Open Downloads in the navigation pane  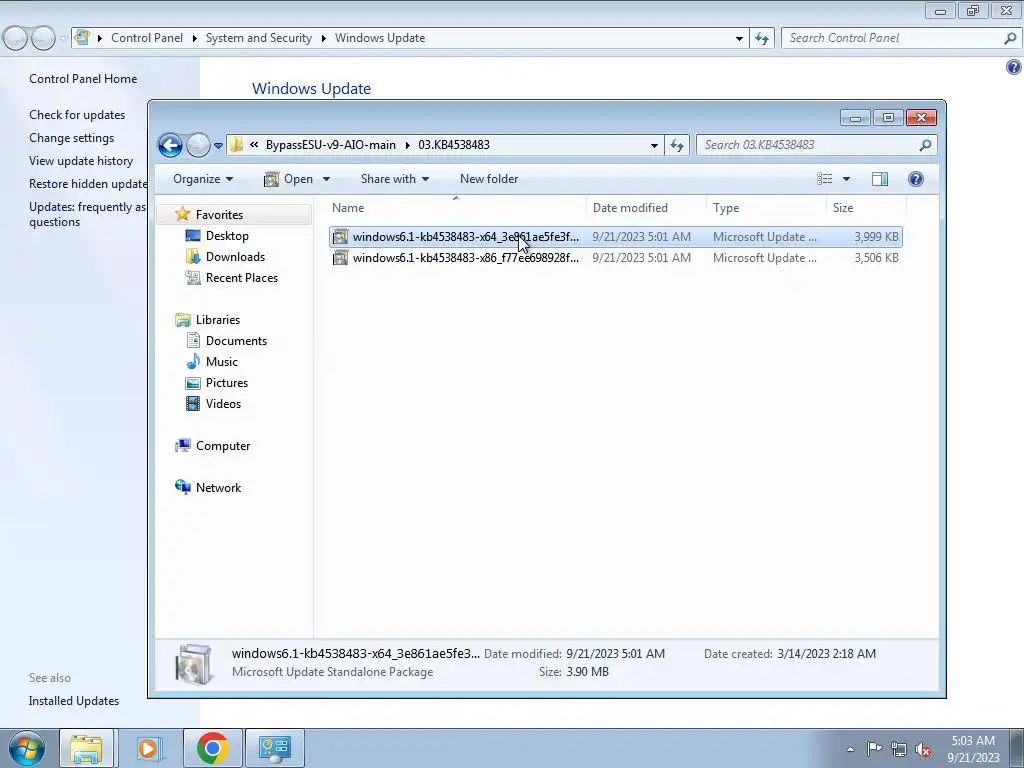(235, 257)
